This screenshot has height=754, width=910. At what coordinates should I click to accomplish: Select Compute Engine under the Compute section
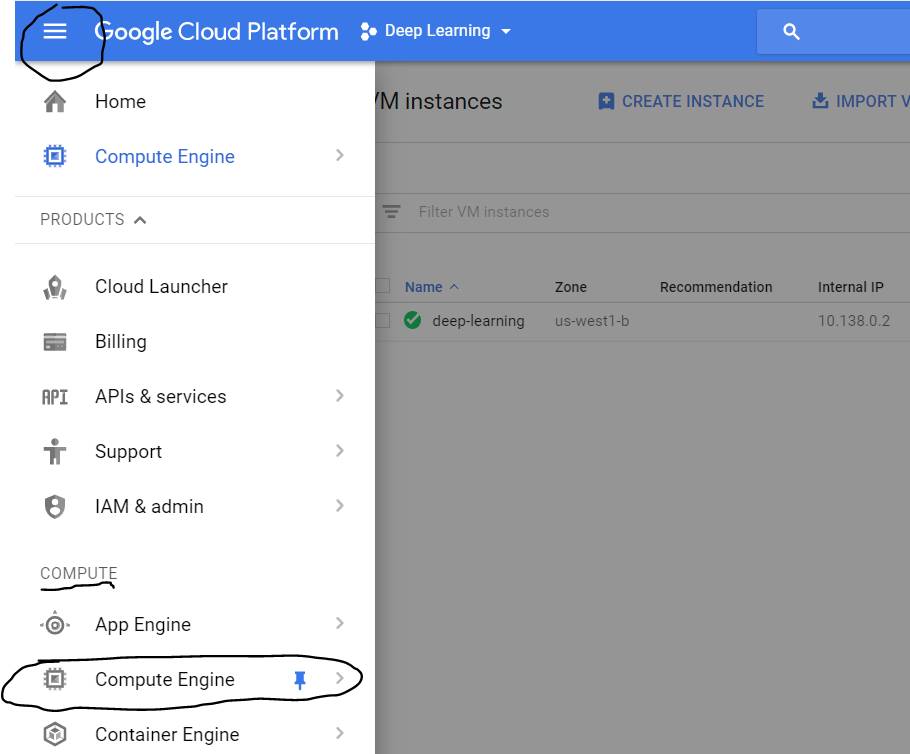(165, 680)
